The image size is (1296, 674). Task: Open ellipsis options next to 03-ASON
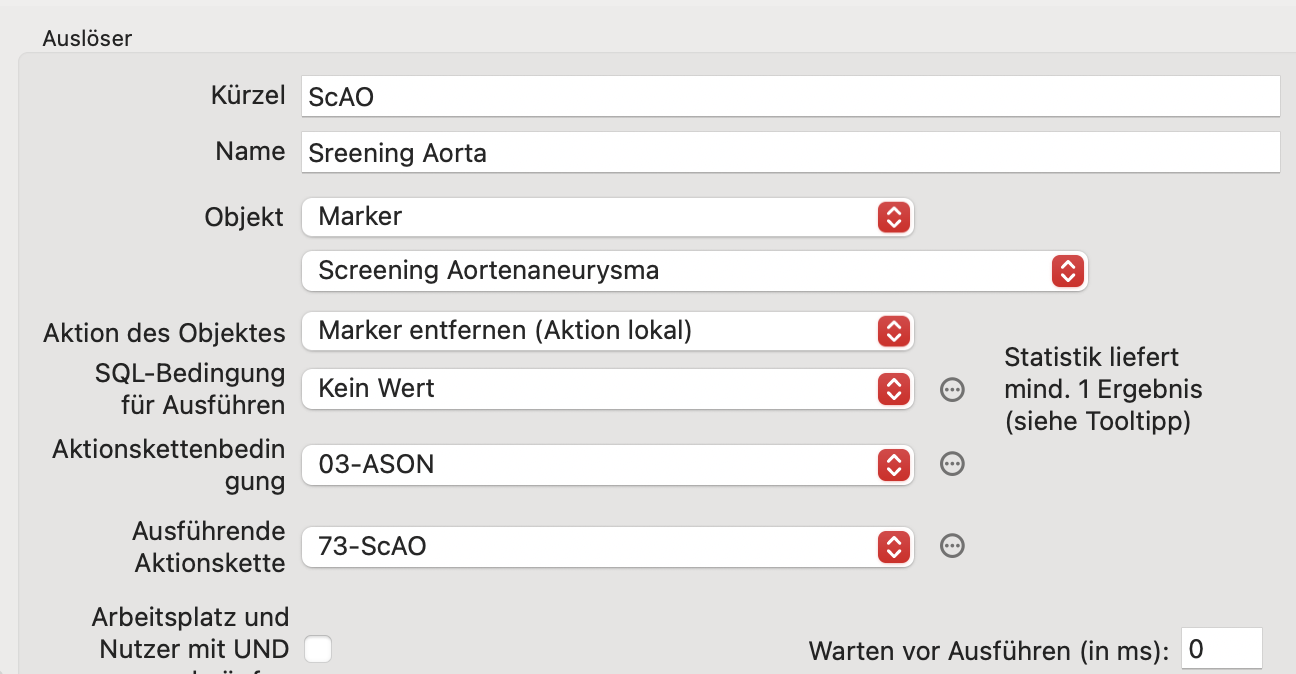coord(952,464)
